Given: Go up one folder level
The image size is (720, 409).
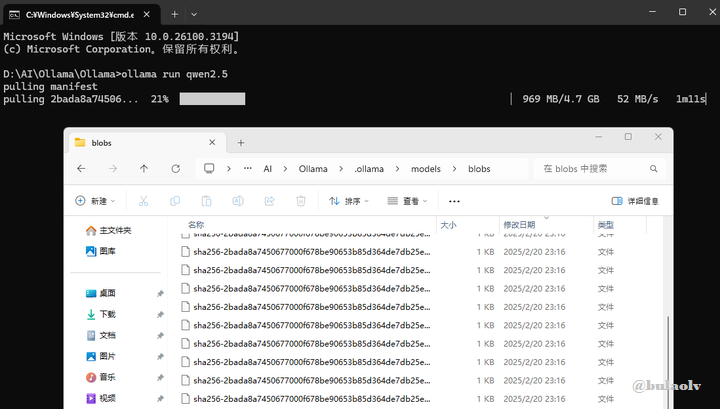Looking at the screenshot, I should point(144,169).
